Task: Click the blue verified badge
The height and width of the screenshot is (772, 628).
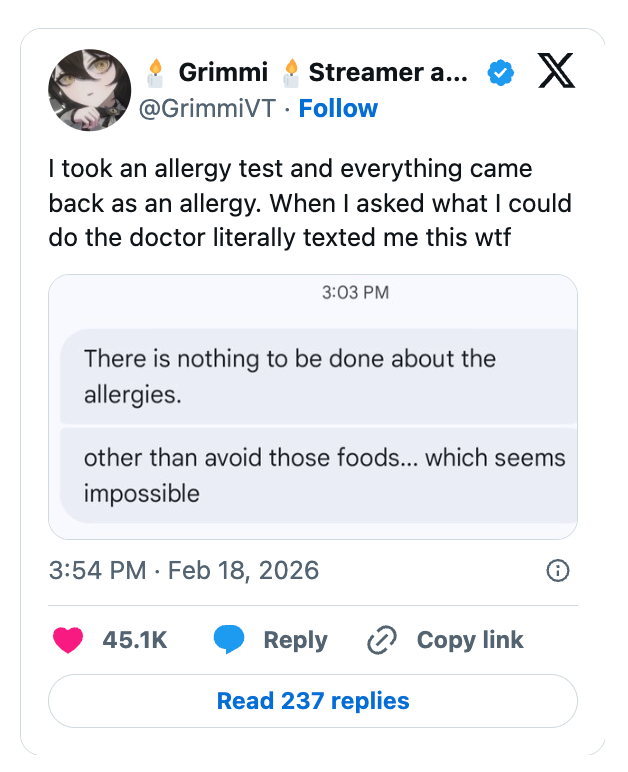Action: (500, 73)
